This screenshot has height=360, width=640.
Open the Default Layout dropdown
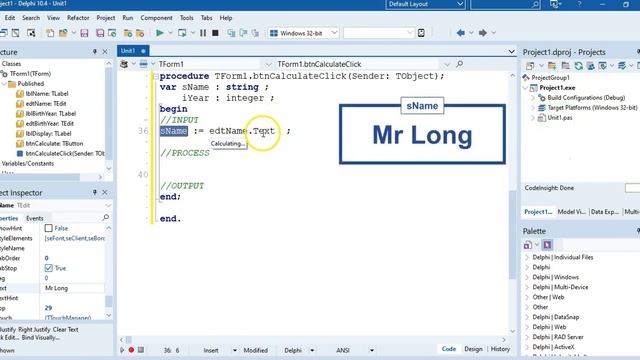pos(460,4)
